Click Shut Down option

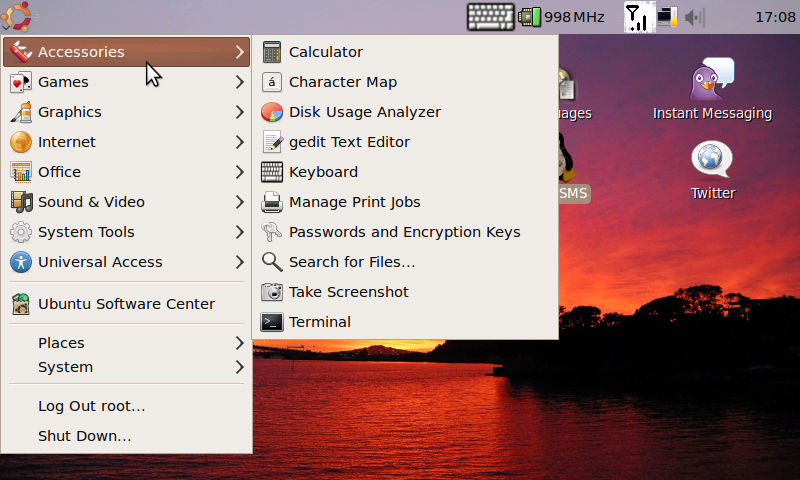tap(85, 436)
